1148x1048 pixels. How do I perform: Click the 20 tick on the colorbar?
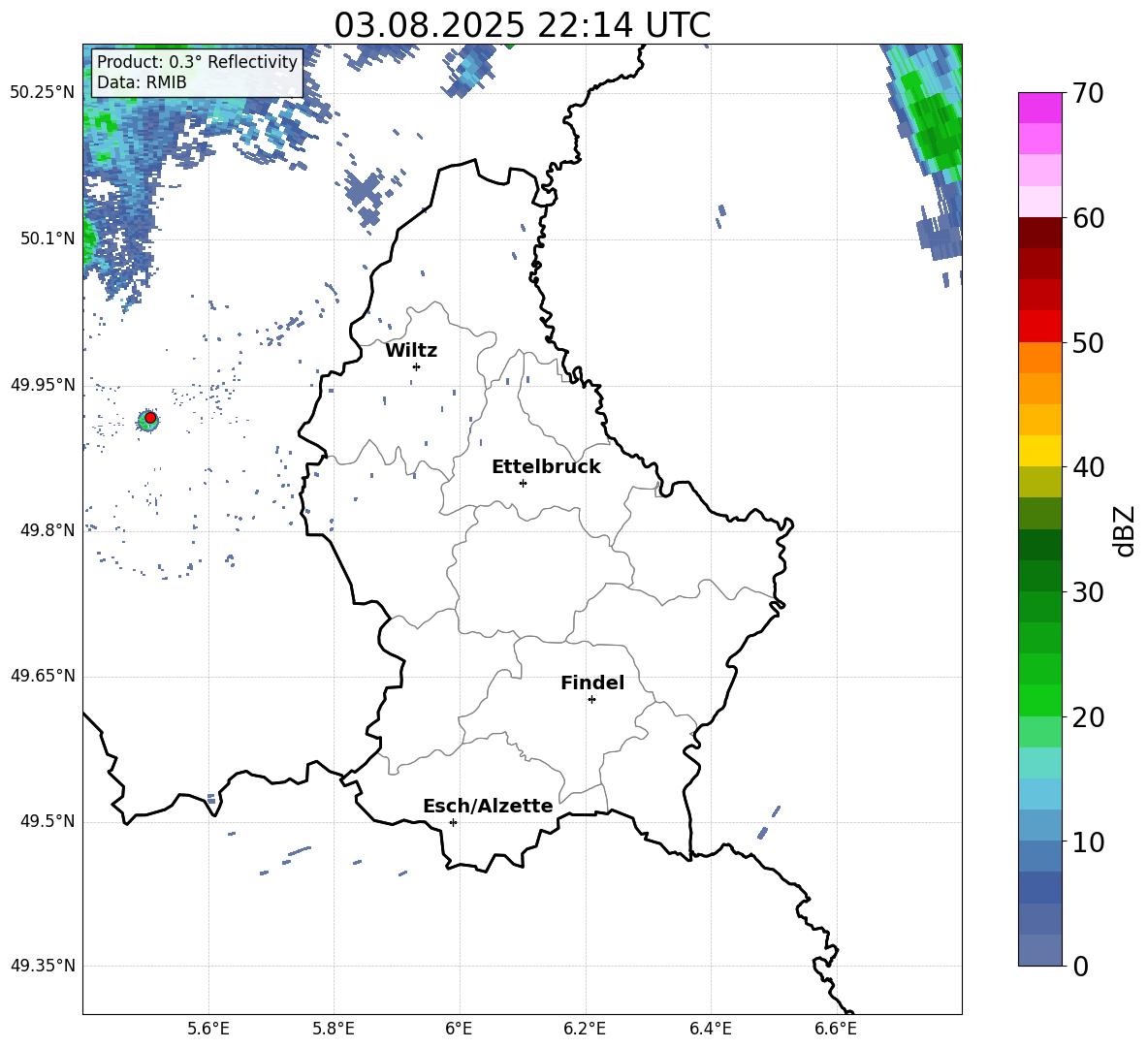(x=1087, y=717)
